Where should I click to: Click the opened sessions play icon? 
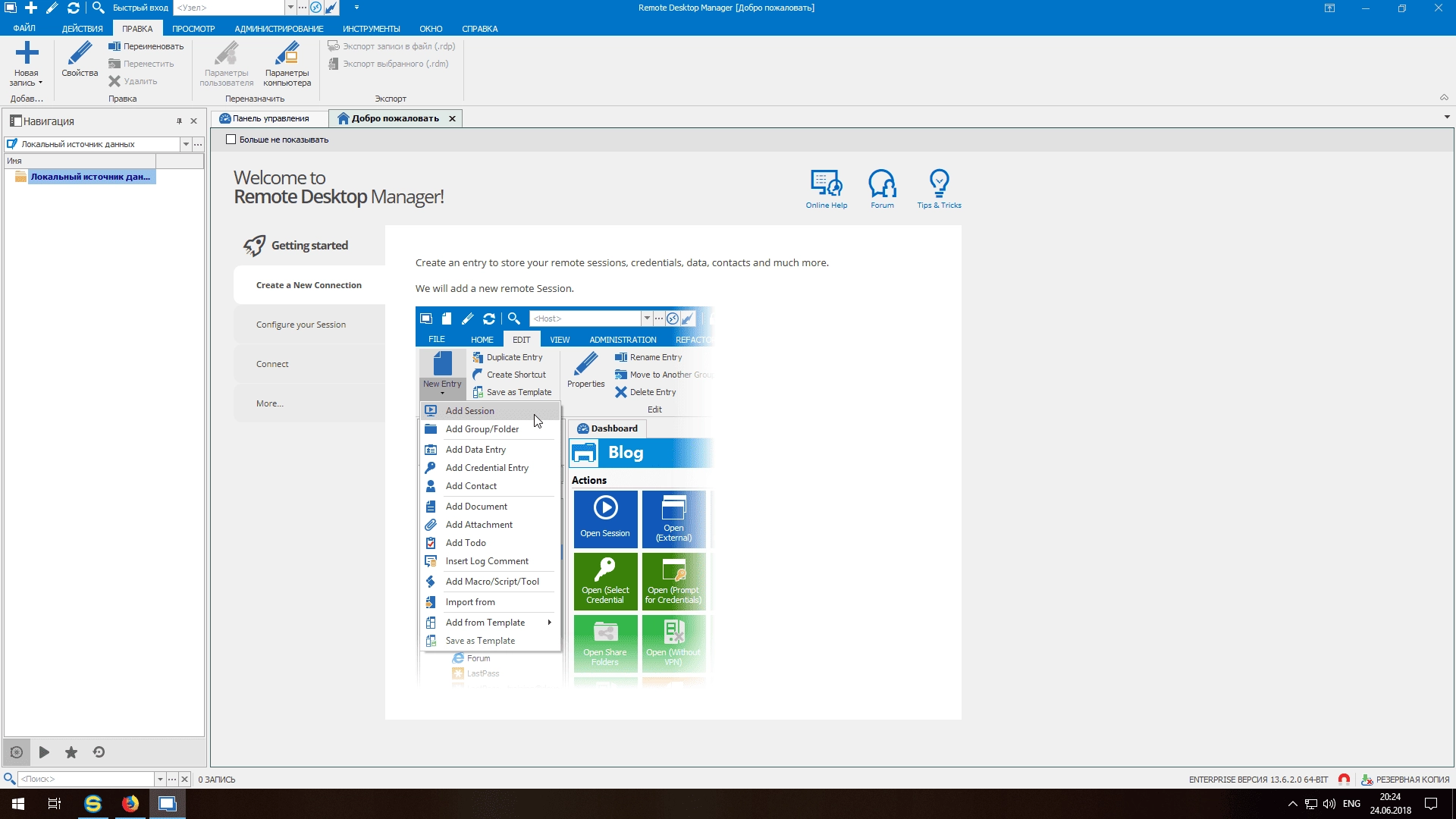click(44, 752)
